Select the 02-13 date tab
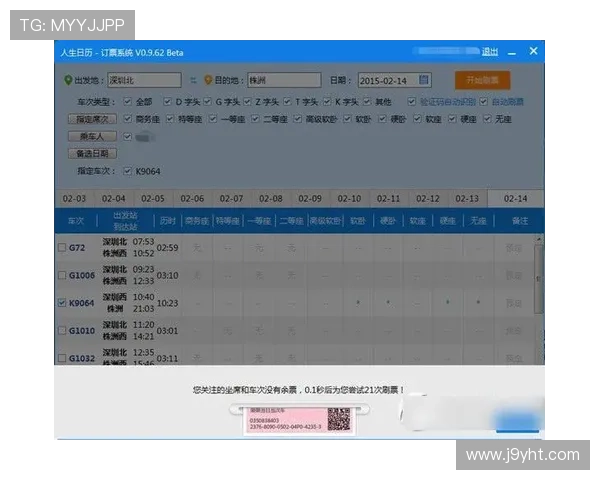The image size is (600, 480). pyautogui.click(x=467, y=199)
